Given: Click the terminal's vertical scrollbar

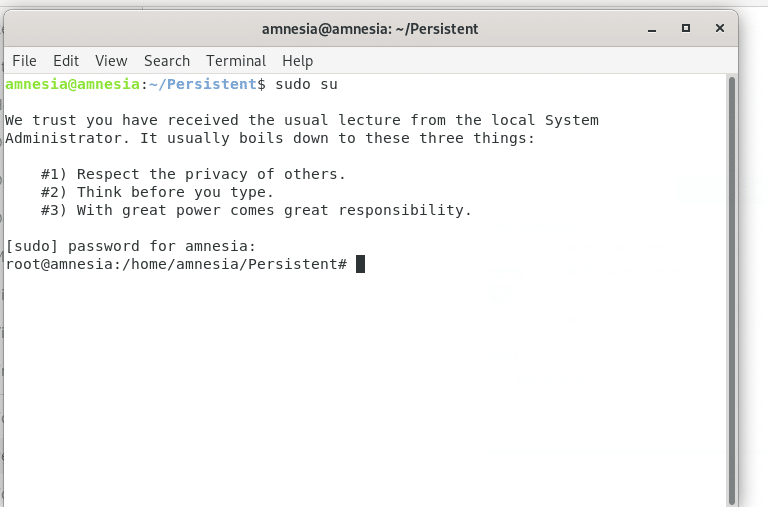Looking at the screenshot, I should coord(732,290).
